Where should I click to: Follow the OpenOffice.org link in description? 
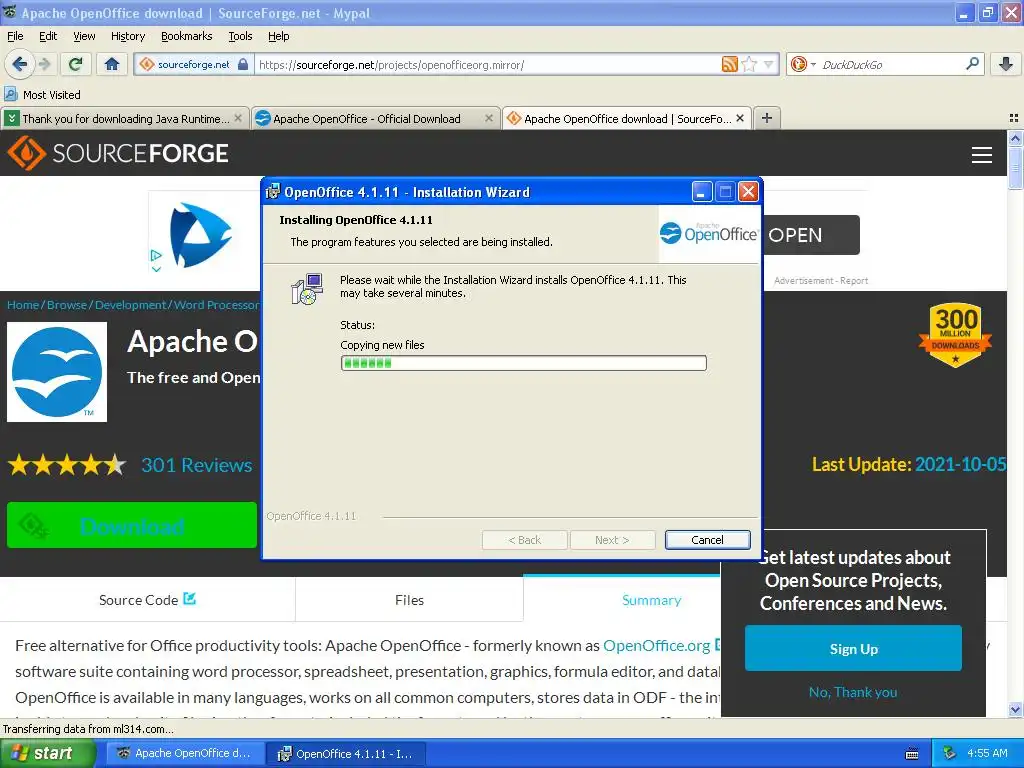point(656,645)
